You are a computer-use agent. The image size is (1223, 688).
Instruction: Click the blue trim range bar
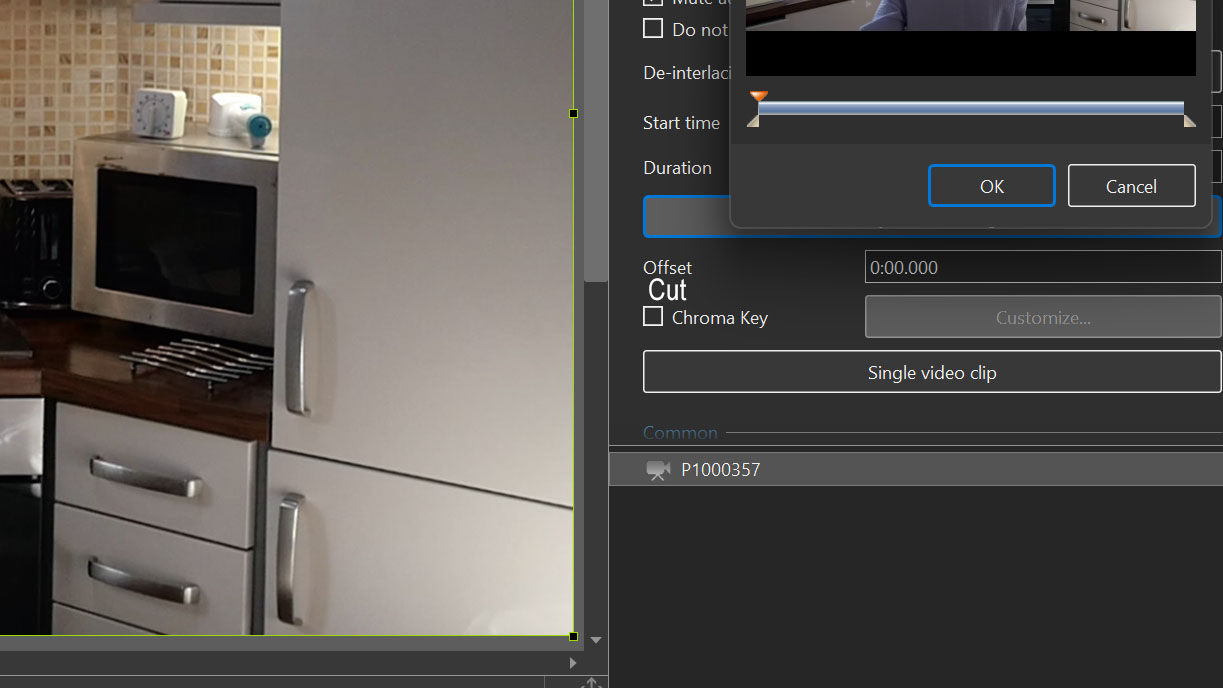coord(970,108)
